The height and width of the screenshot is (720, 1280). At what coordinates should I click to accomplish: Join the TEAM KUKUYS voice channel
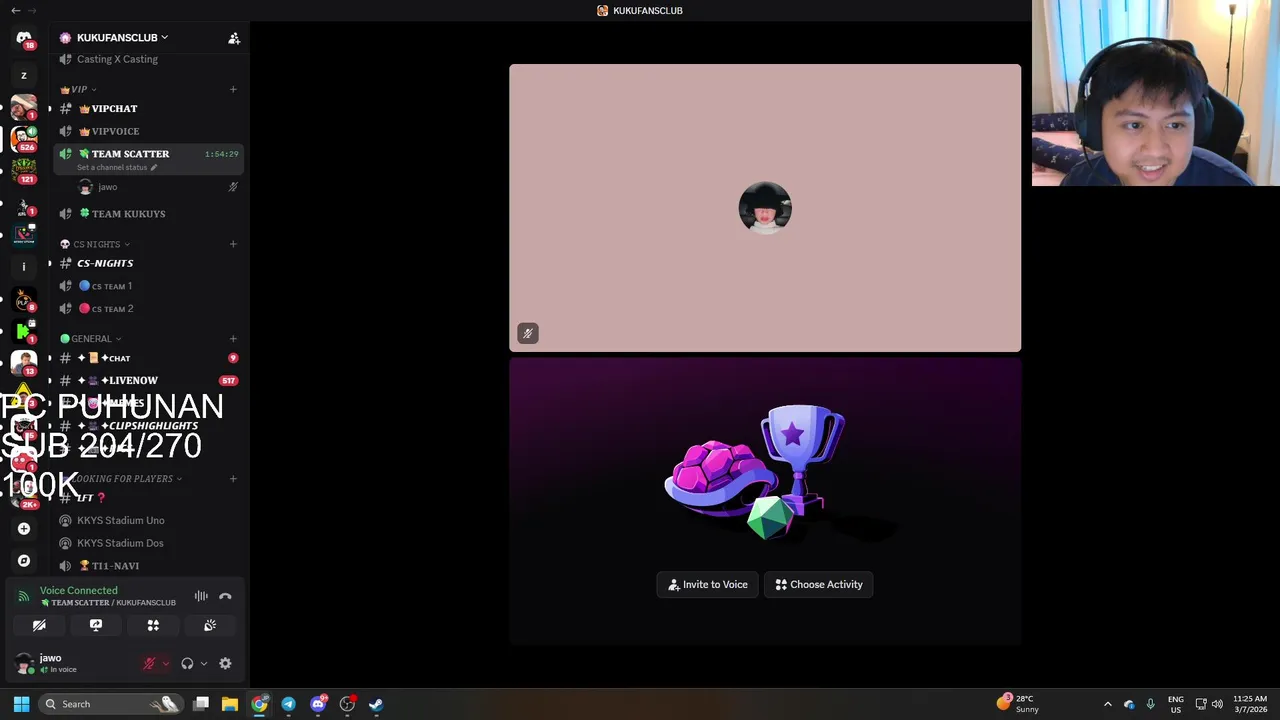(148, 214)
